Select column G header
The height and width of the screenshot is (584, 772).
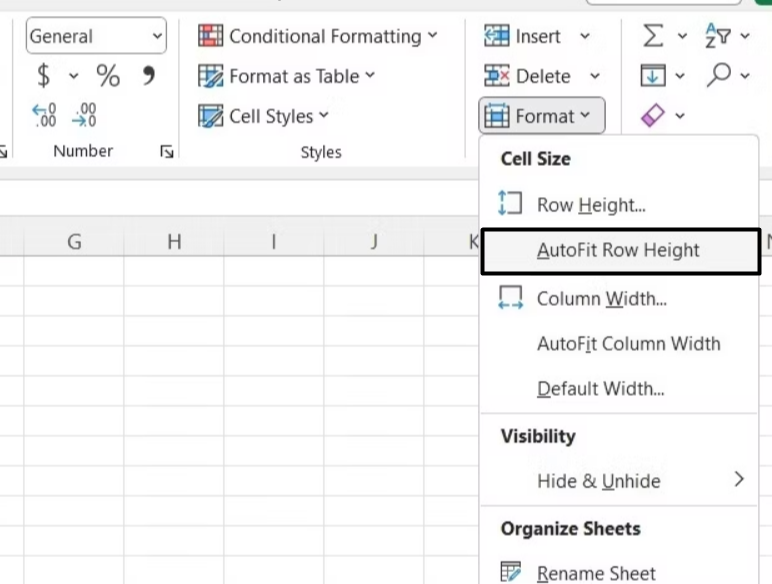point(74,241)
